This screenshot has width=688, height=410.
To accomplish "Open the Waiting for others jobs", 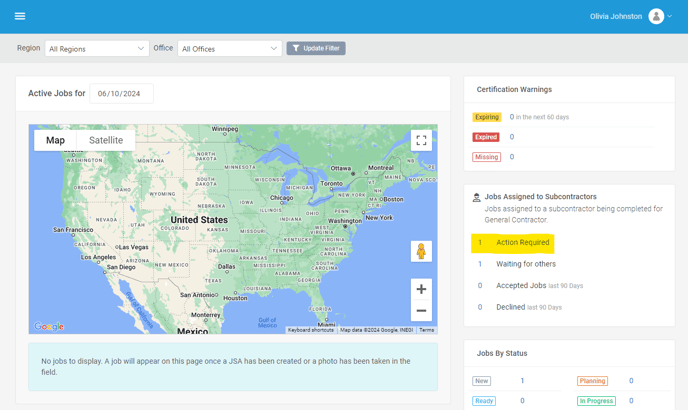I will tap(526, 264).
